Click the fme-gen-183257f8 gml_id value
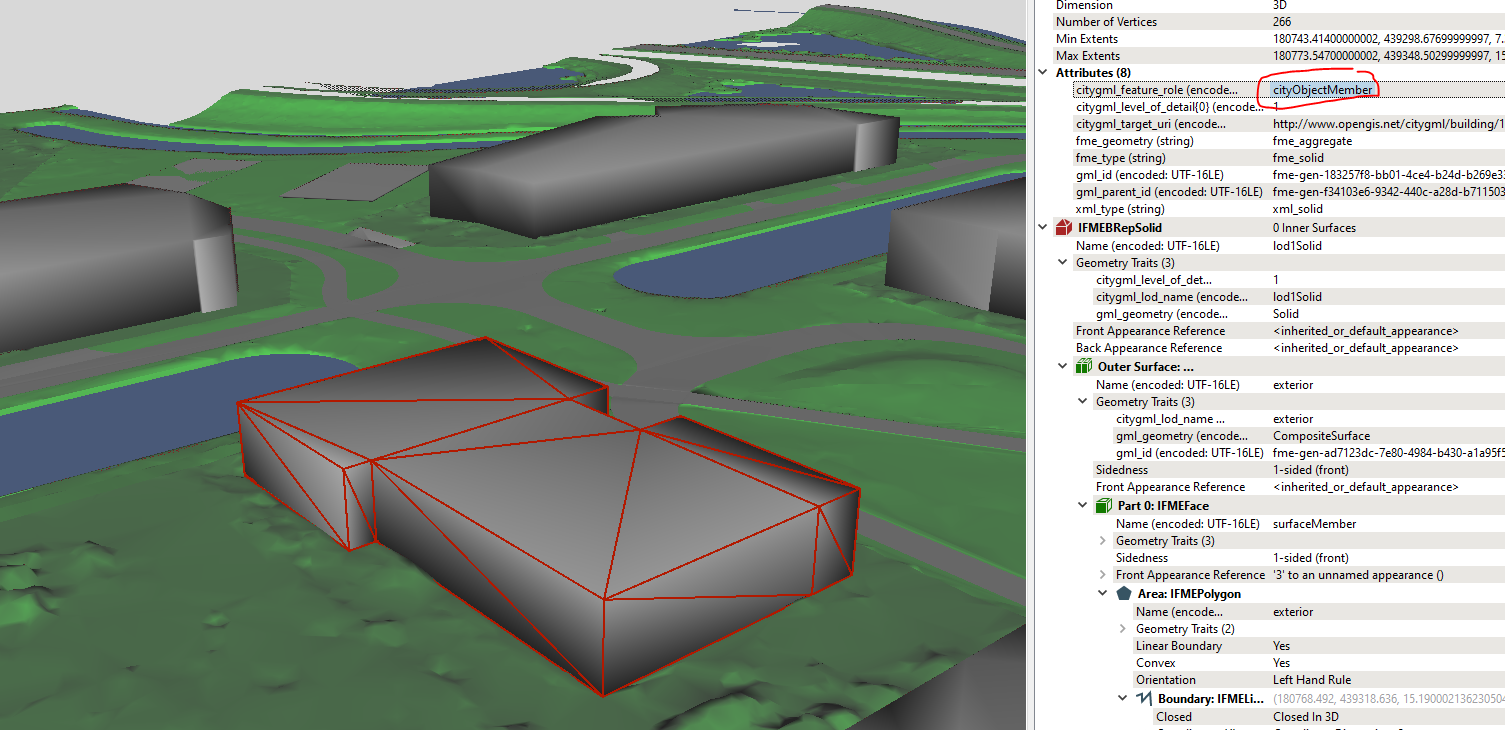The width and height of the screenshot is (1505, 730). tap(1388, 175)
